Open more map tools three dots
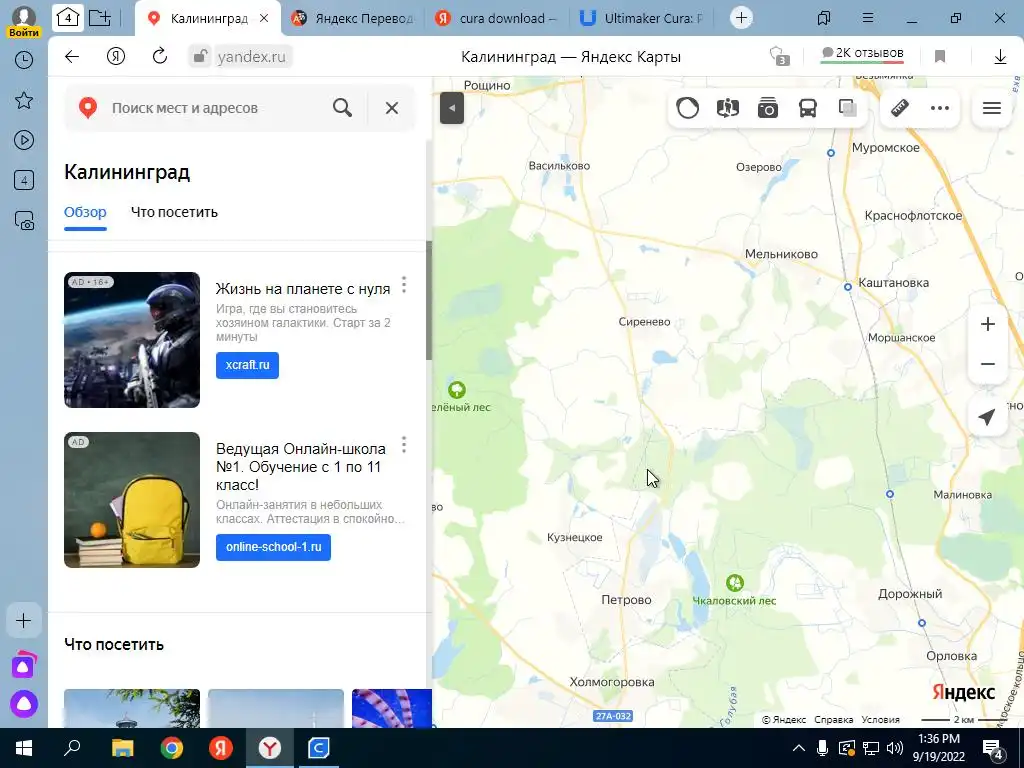Screen dimensions: 1024x768 coord(940,108)
